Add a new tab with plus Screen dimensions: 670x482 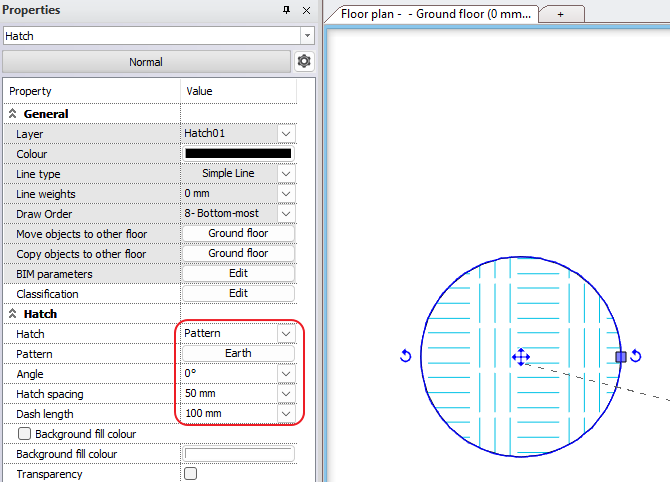[x=560, y=14]
